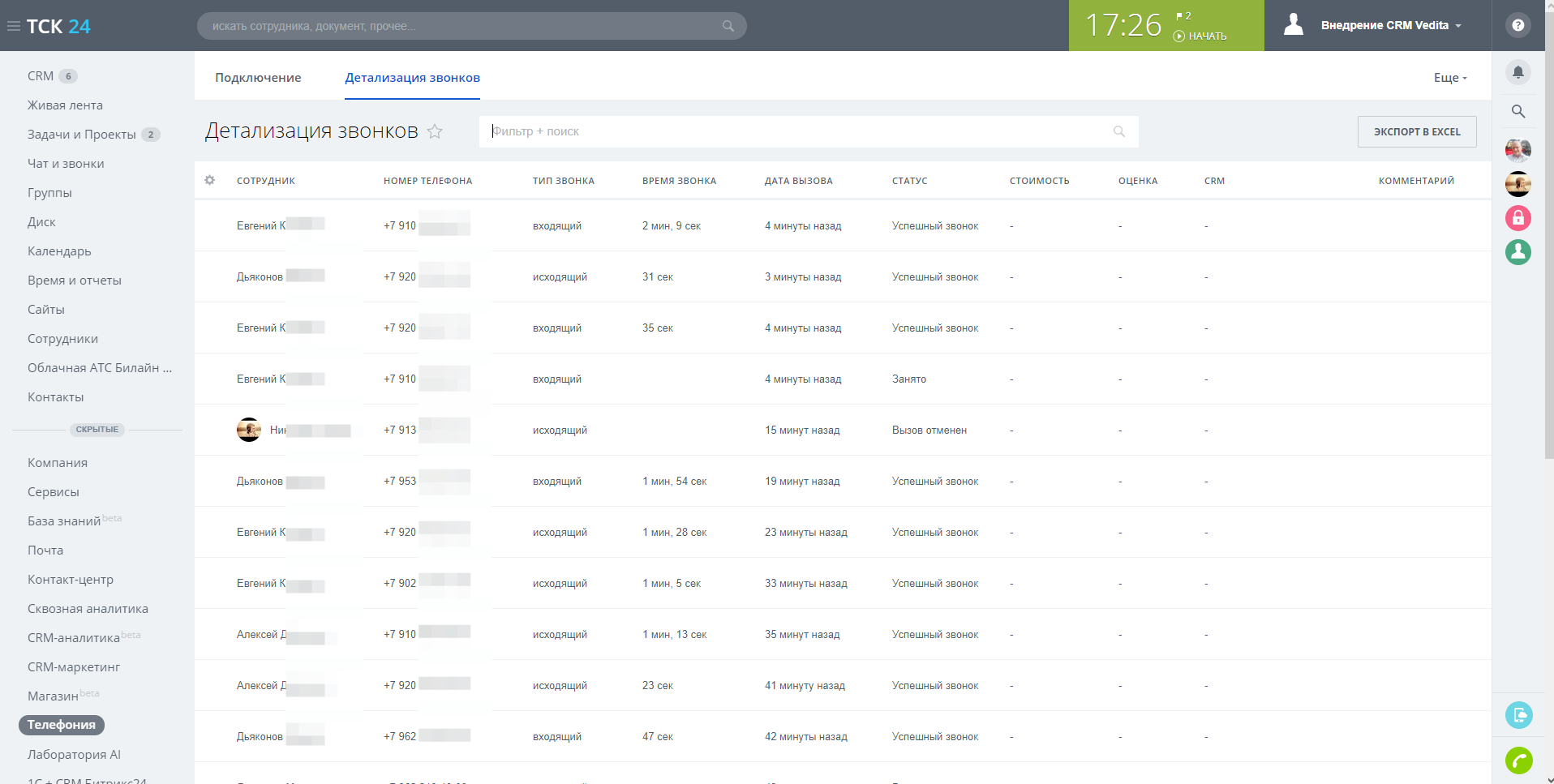Click the page vertical scrollbar
Screen dimensions: 1554x784
(x=1548, y=243)
